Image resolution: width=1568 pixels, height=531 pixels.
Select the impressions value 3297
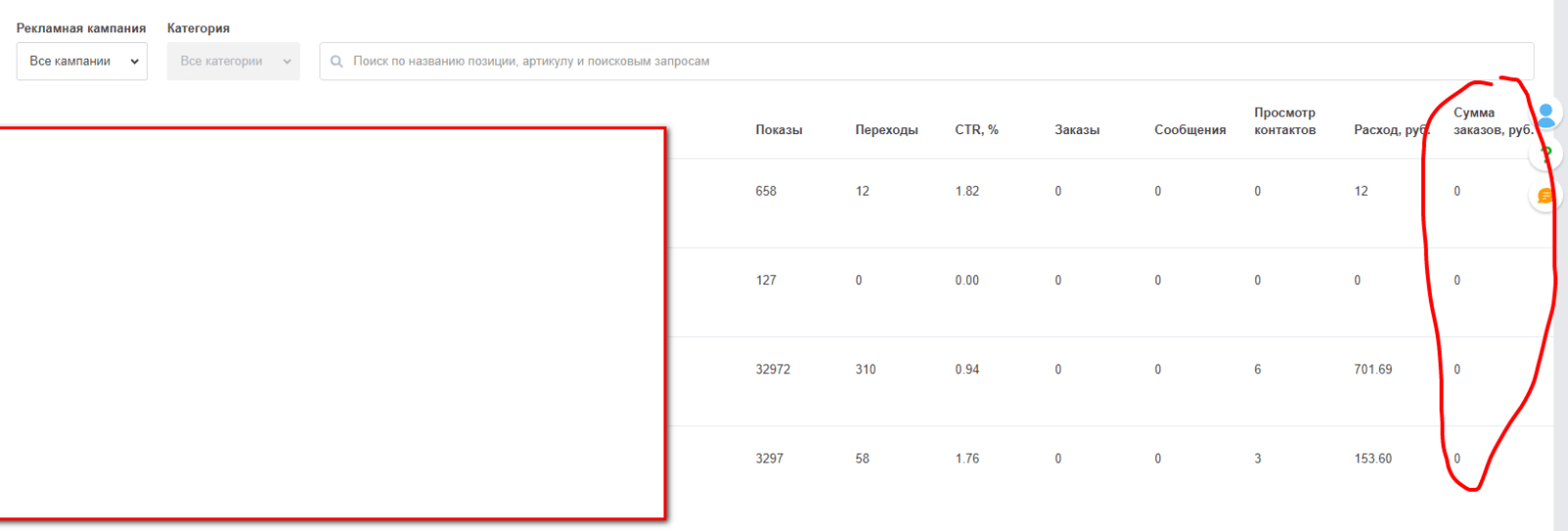[769, 459]
